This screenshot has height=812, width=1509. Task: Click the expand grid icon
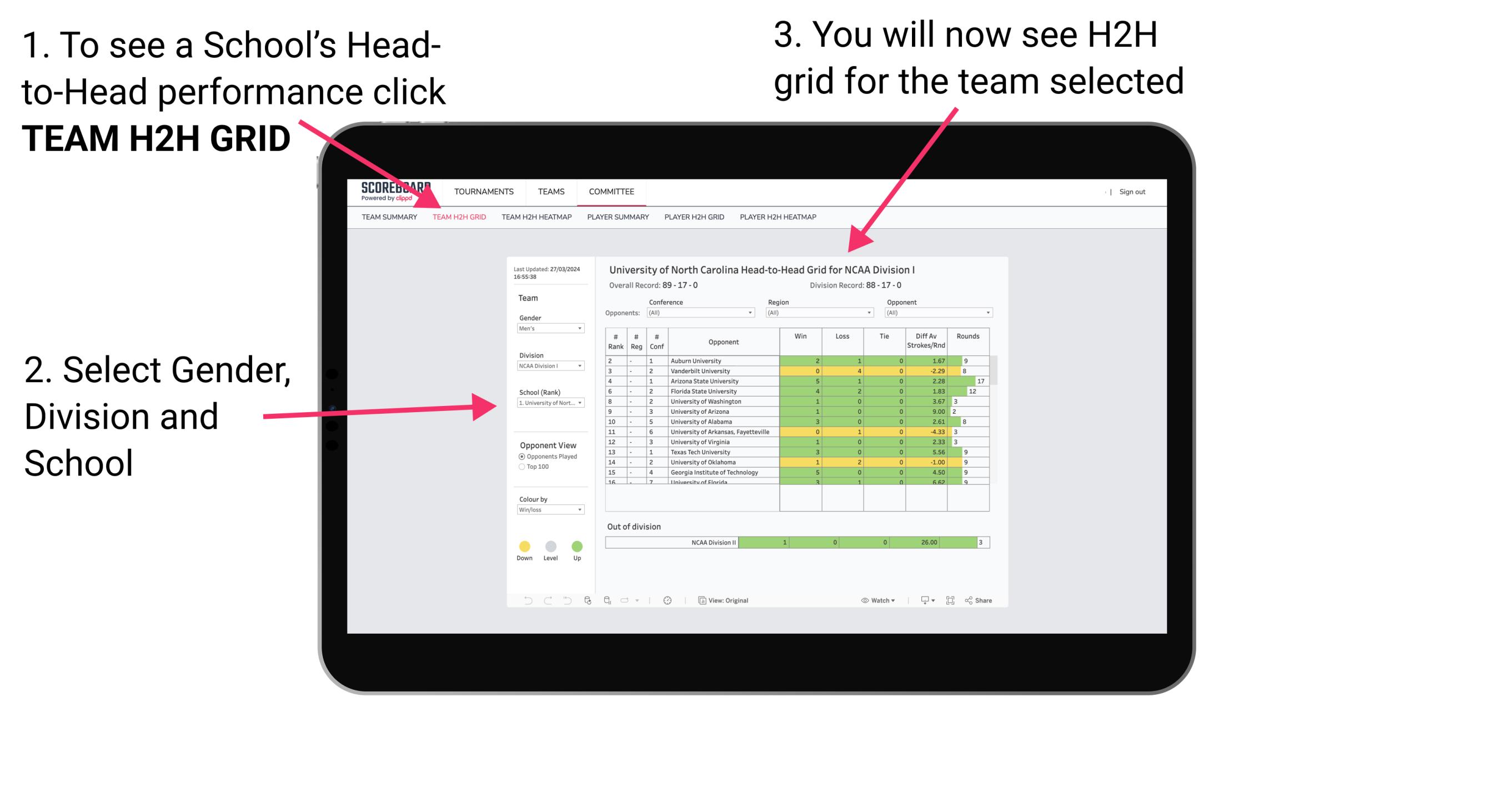tap(951, 600)
